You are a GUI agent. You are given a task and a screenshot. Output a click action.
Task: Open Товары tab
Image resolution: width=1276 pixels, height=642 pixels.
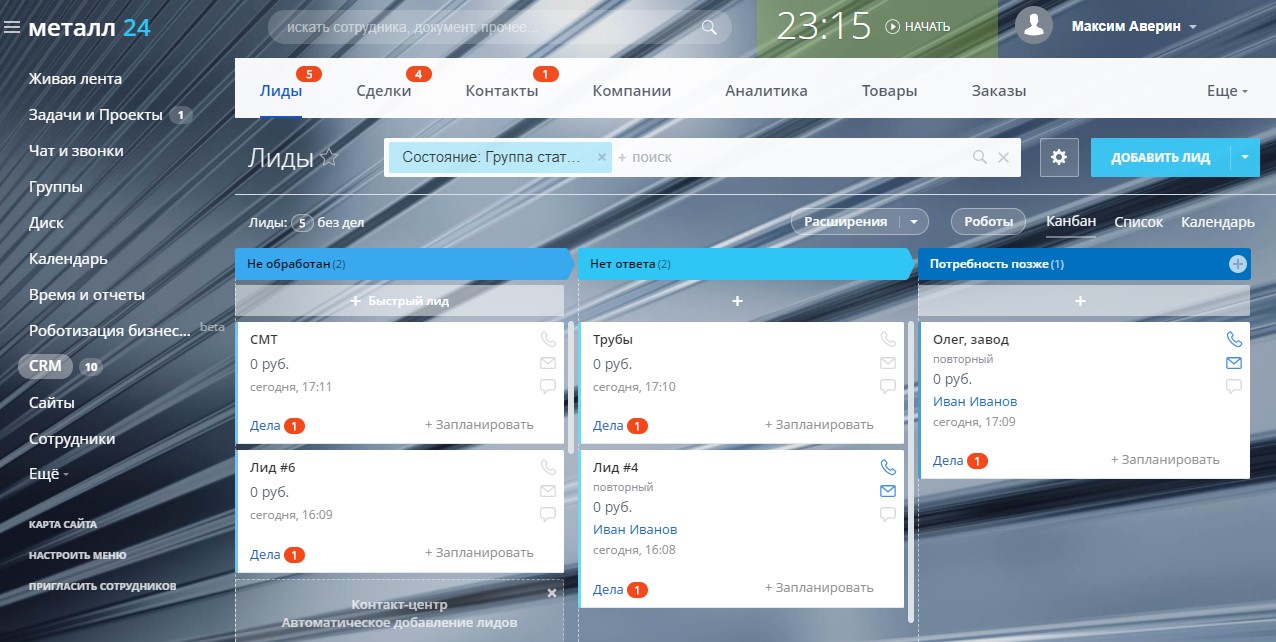(890, 91)
